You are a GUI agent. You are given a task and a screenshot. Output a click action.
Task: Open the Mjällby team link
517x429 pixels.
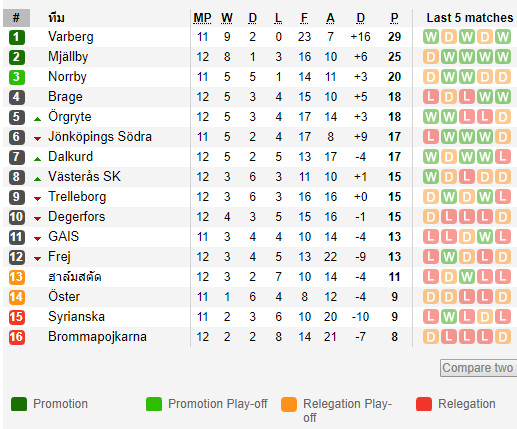pos(68,57)
